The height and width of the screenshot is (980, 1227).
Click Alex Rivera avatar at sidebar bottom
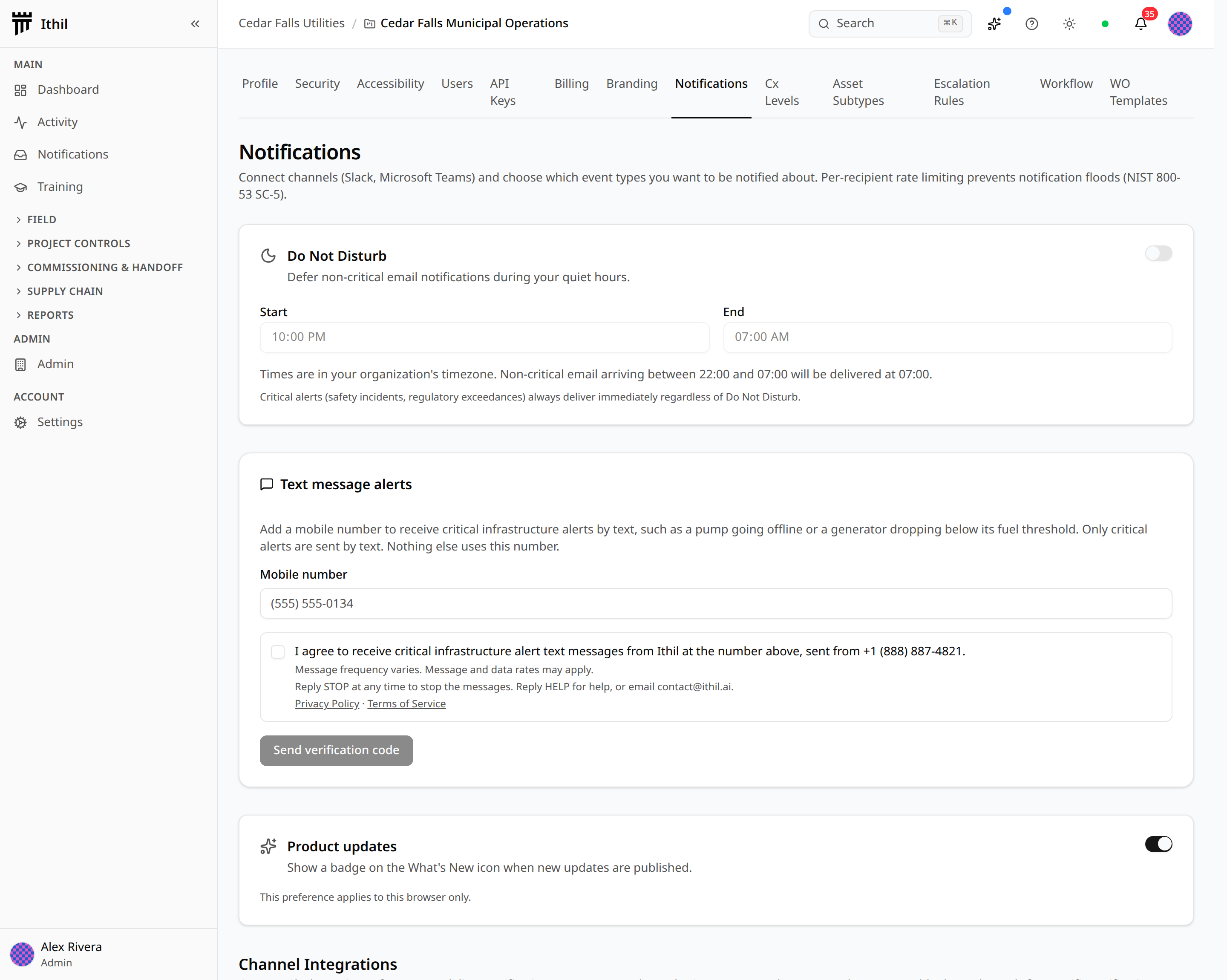(22, 954)
